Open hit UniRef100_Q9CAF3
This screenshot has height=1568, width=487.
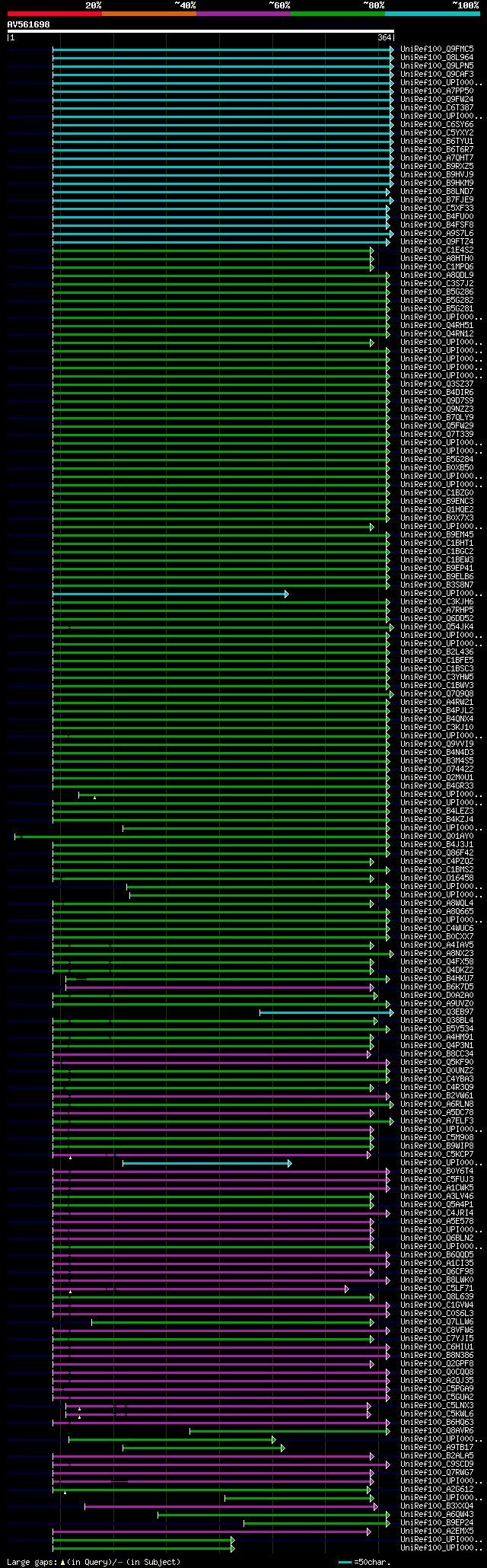pos(437,74)
